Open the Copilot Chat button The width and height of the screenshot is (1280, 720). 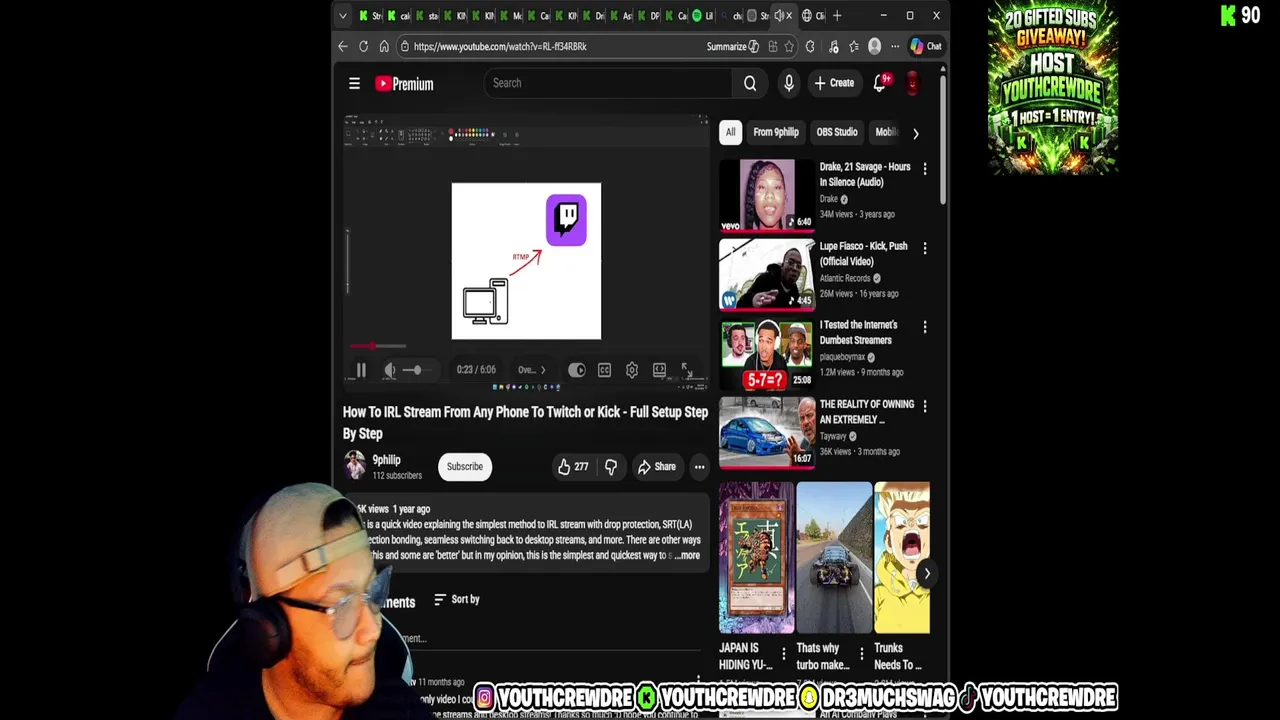coord(926,46)
